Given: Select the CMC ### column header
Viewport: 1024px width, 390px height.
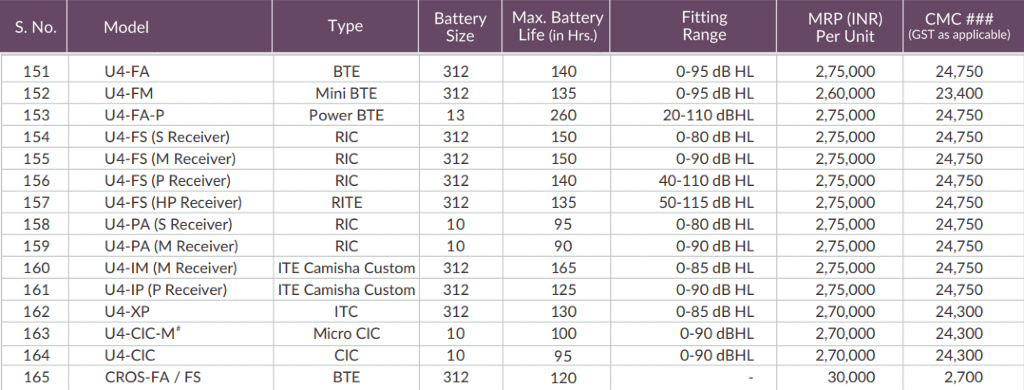Looking at the screenshot, I should click(959, 26).
